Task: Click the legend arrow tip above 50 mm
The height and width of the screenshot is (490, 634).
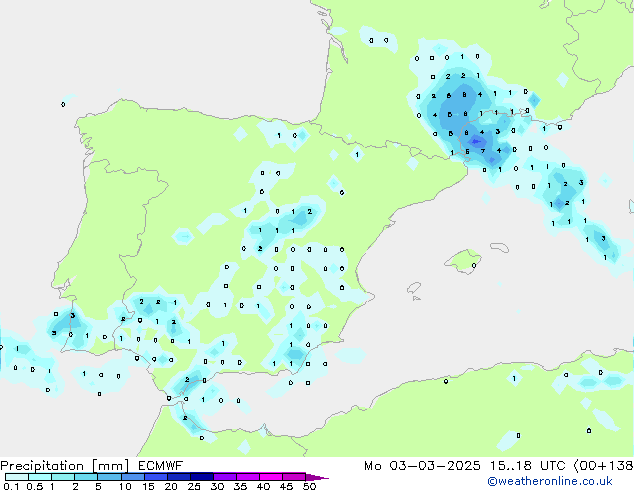Action: [x=317, y=477]
